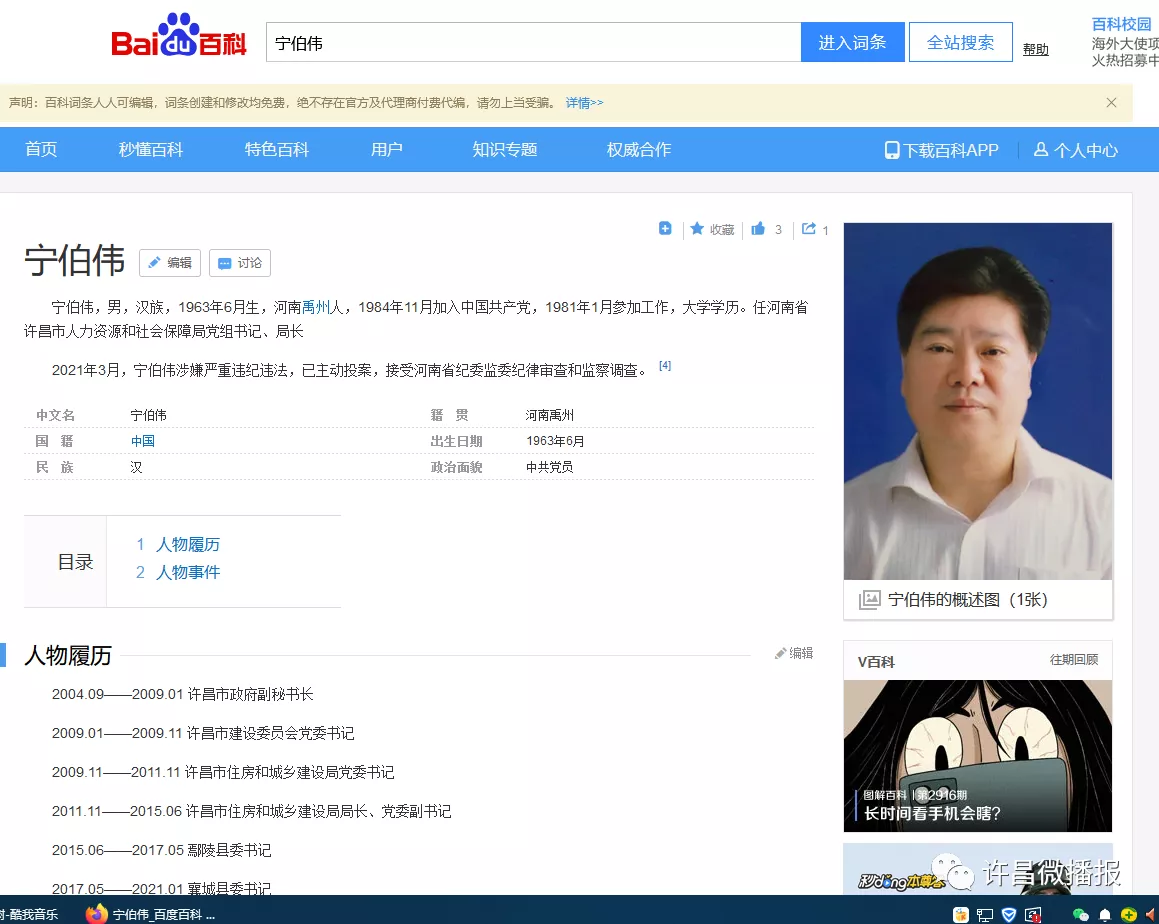Click the add-entry plus icon
Image resolution: width=1159 pixels, height=924 pixels.
pos(665,229)
